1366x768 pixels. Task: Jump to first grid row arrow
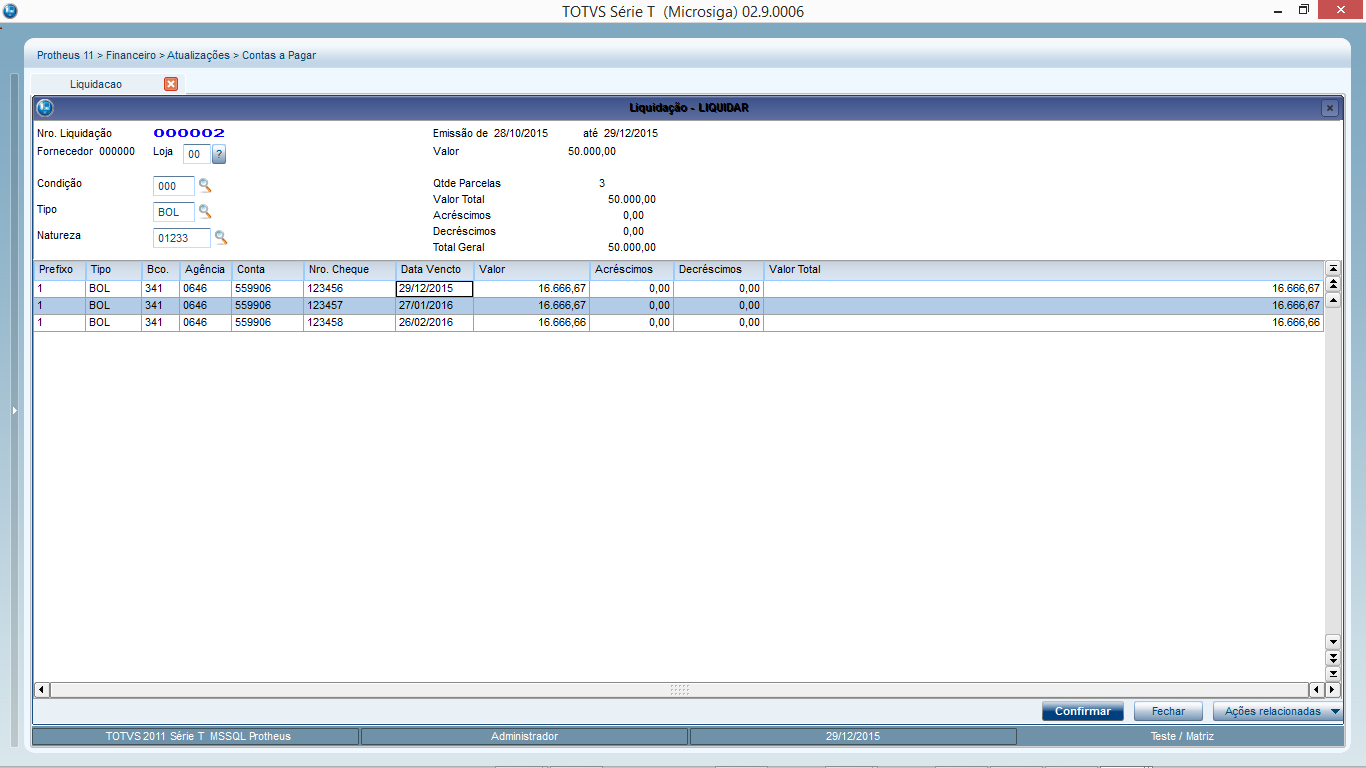point(1332,269)
